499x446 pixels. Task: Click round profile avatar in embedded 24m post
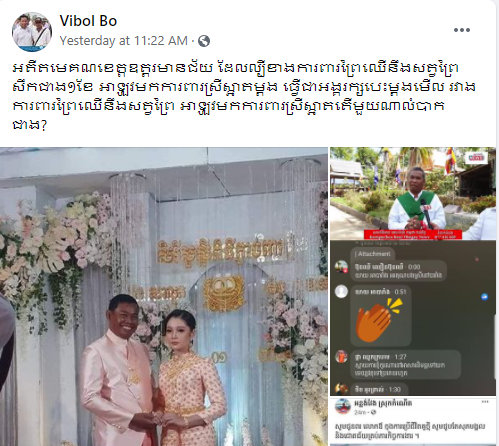tap(343, 406)
